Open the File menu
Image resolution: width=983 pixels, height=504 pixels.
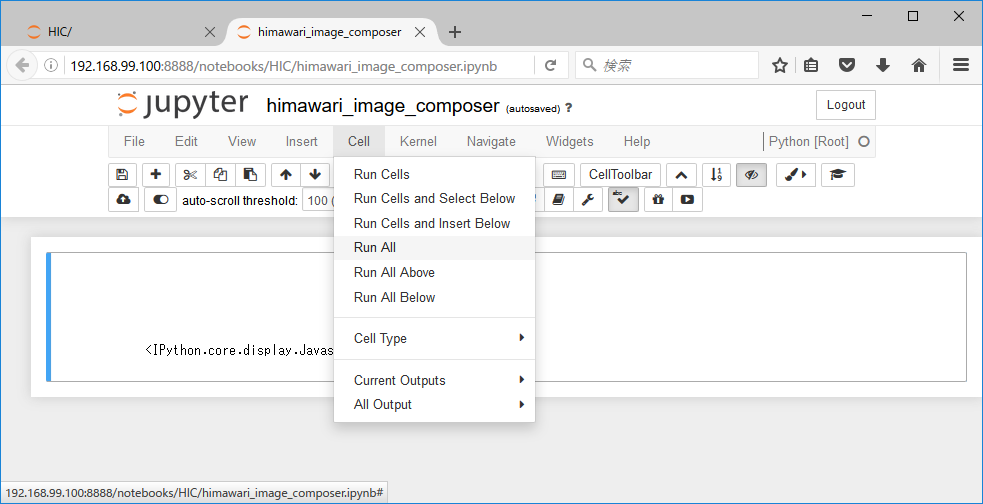click(x=134, y=142)
